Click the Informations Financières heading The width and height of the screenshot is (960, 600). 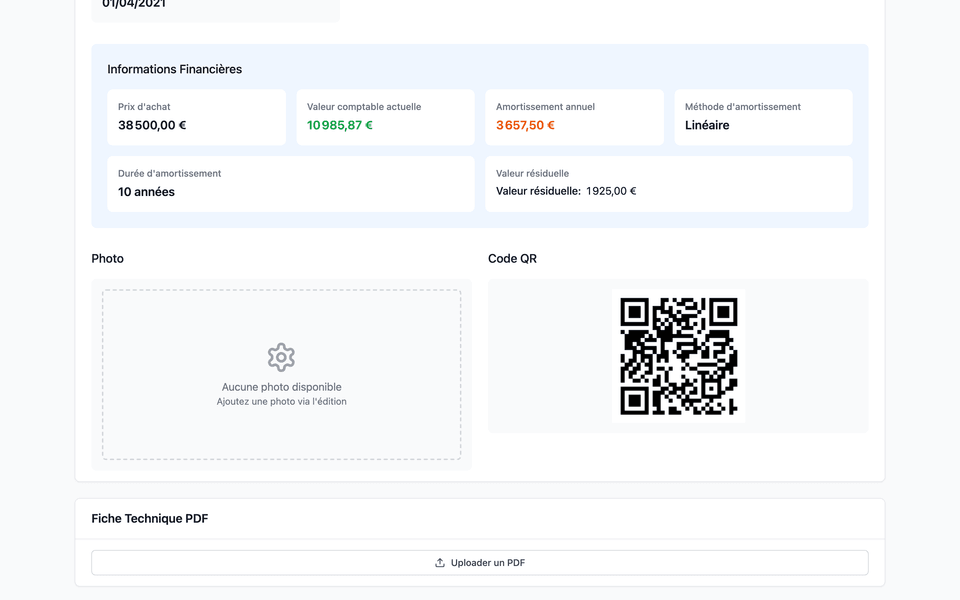(x=174, y=69)
